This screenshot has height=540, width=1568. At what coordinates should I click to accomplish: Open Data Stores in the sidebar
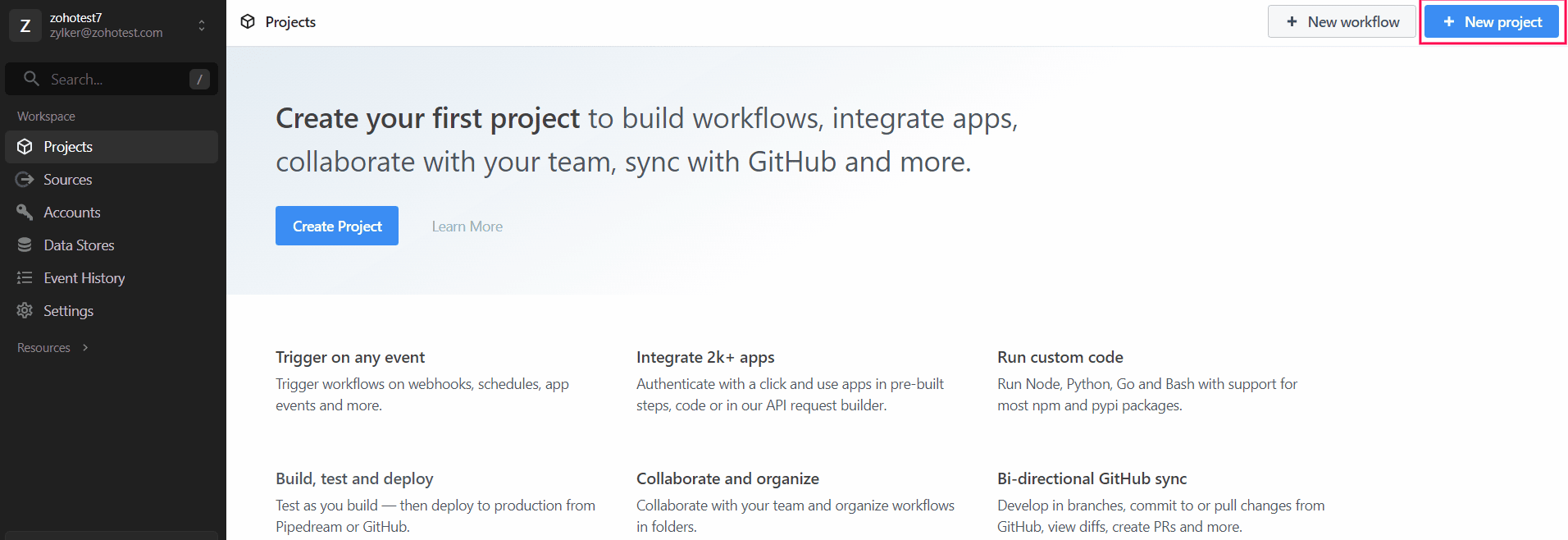[112, 245]
